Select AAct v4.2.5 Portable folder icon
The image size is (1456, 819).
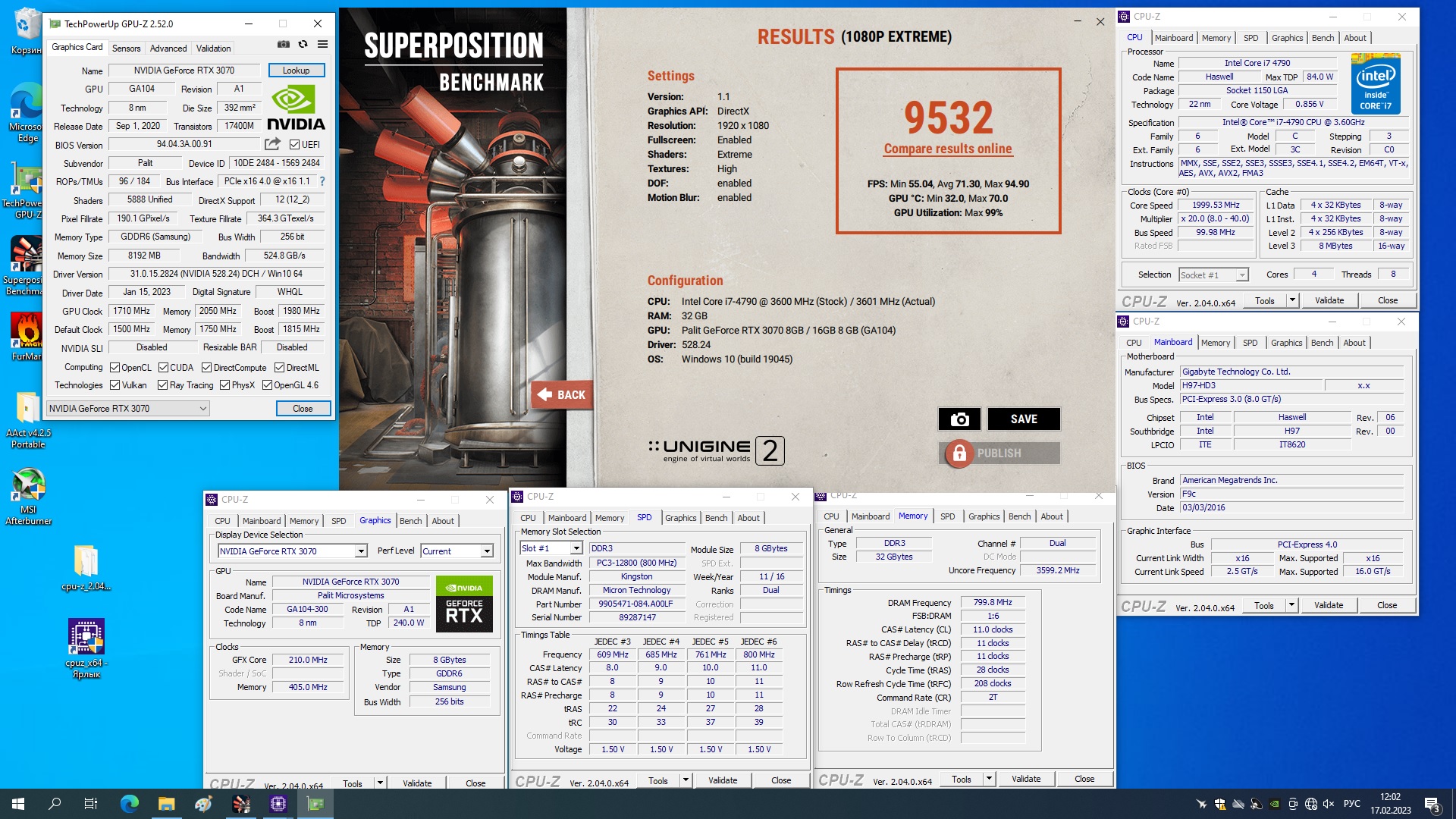point(28,419)
